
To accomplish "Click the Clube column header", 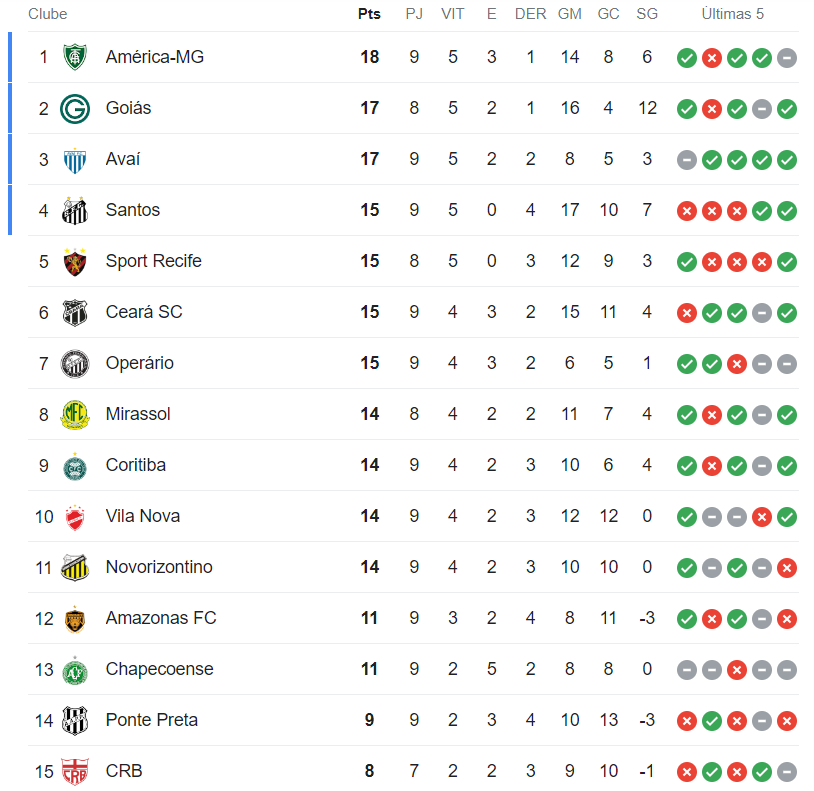I will (x=47, y=14).
